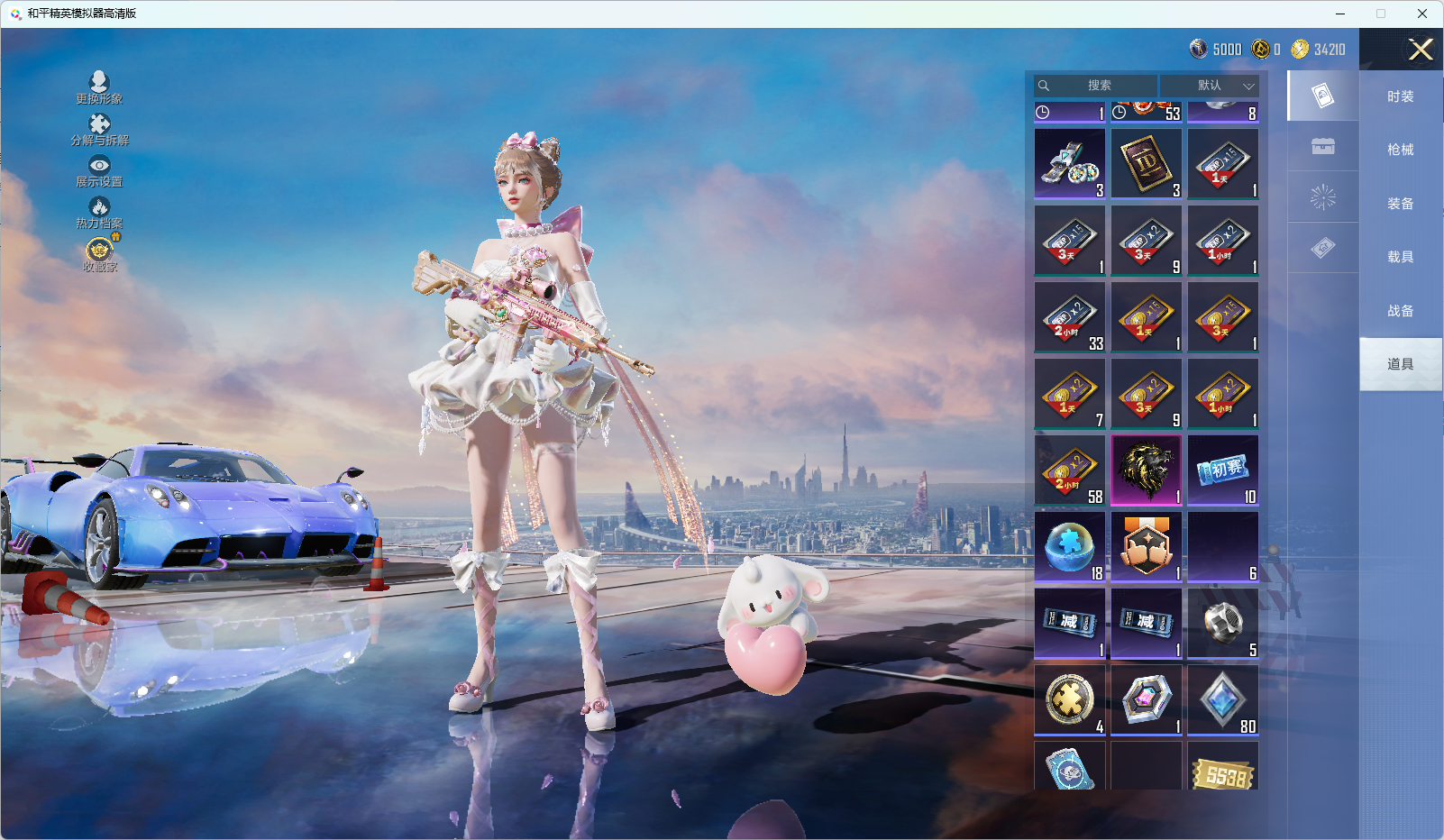Open the 收藏家 collector badge
Viewport: 1444px width, 840px height.
pyautogui.click(x=99, y=255)
